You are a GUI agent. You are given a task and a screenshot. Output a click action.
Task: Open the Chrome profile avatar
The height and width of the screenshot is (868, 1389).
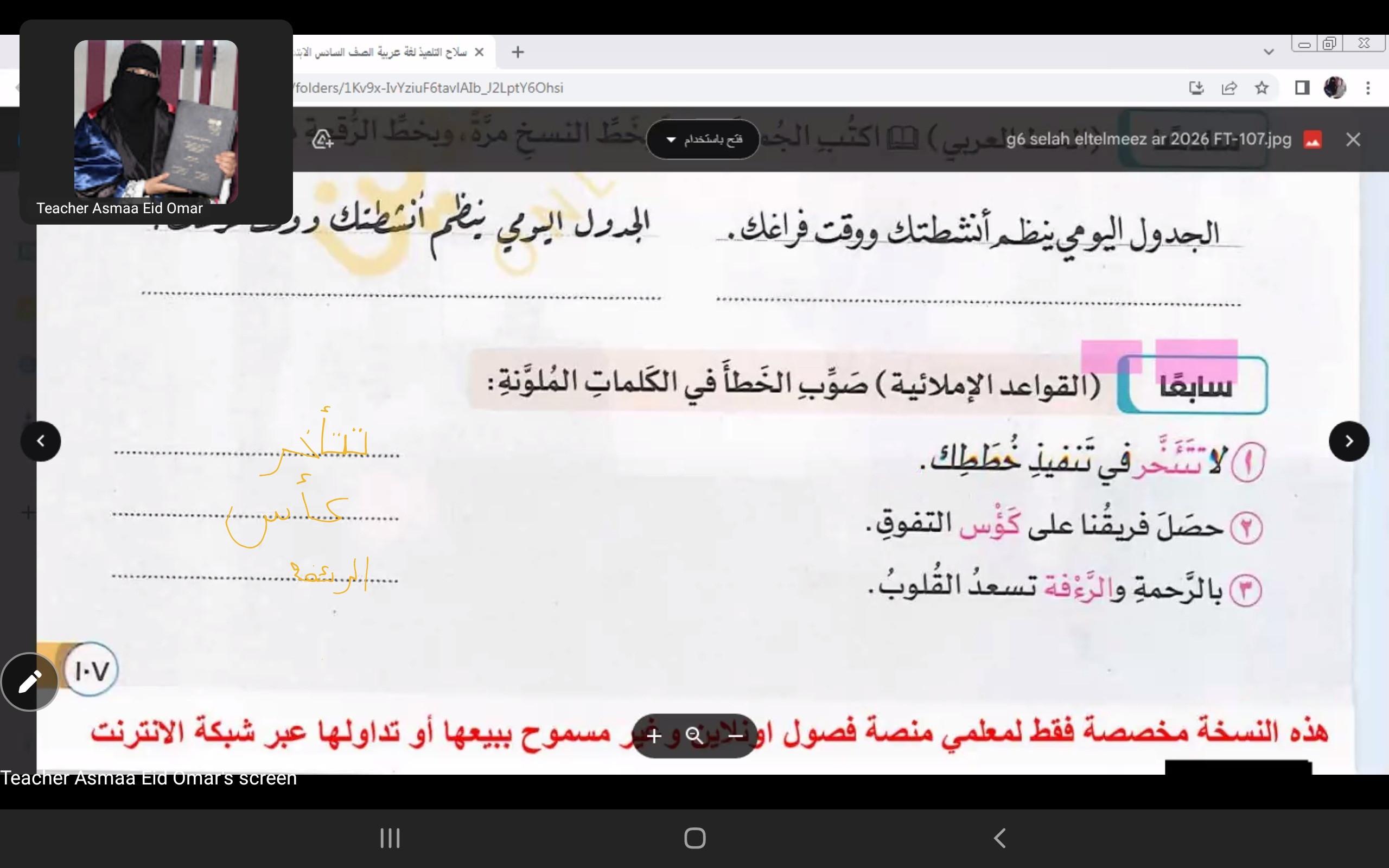pos(1335,88)
